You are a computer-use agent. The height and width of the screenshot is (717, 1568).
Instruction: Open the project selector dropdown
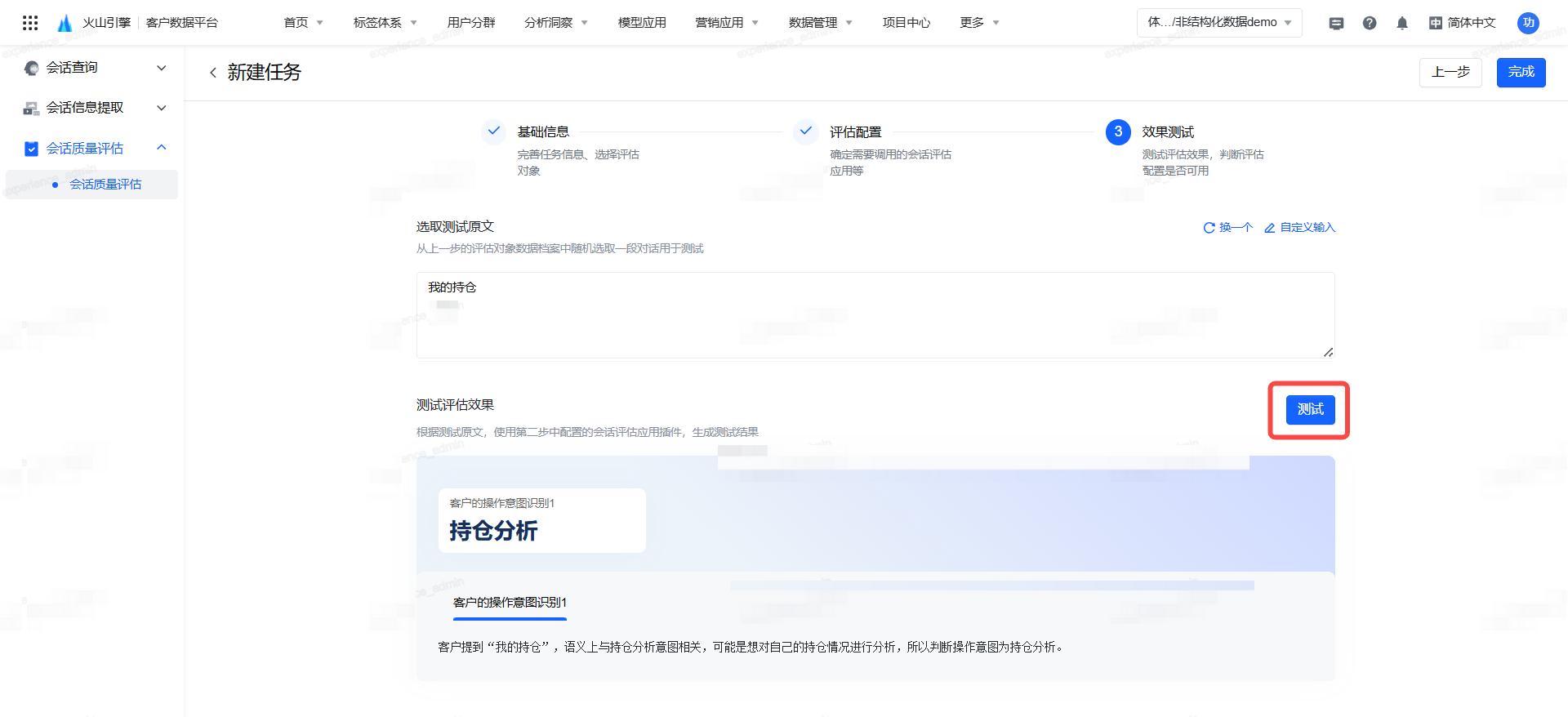pos(1218,23)
